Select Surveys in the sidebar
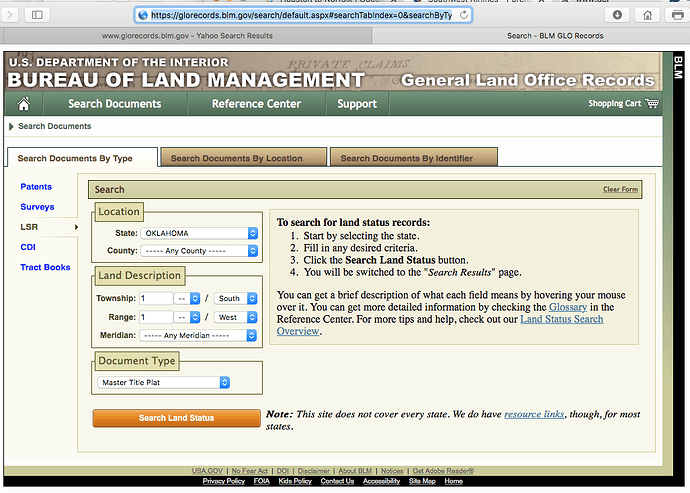The width and height of the screenshot is (690, 493). coord(37,207)
